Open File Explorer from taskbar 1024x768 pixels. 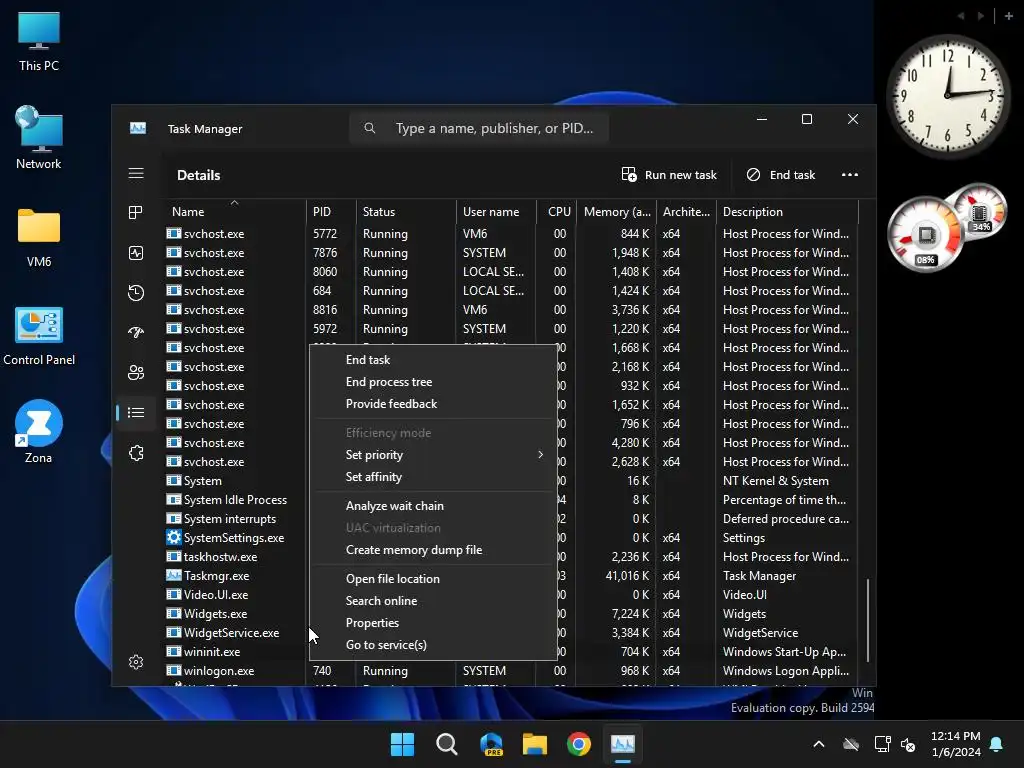(x=535, y=744)
